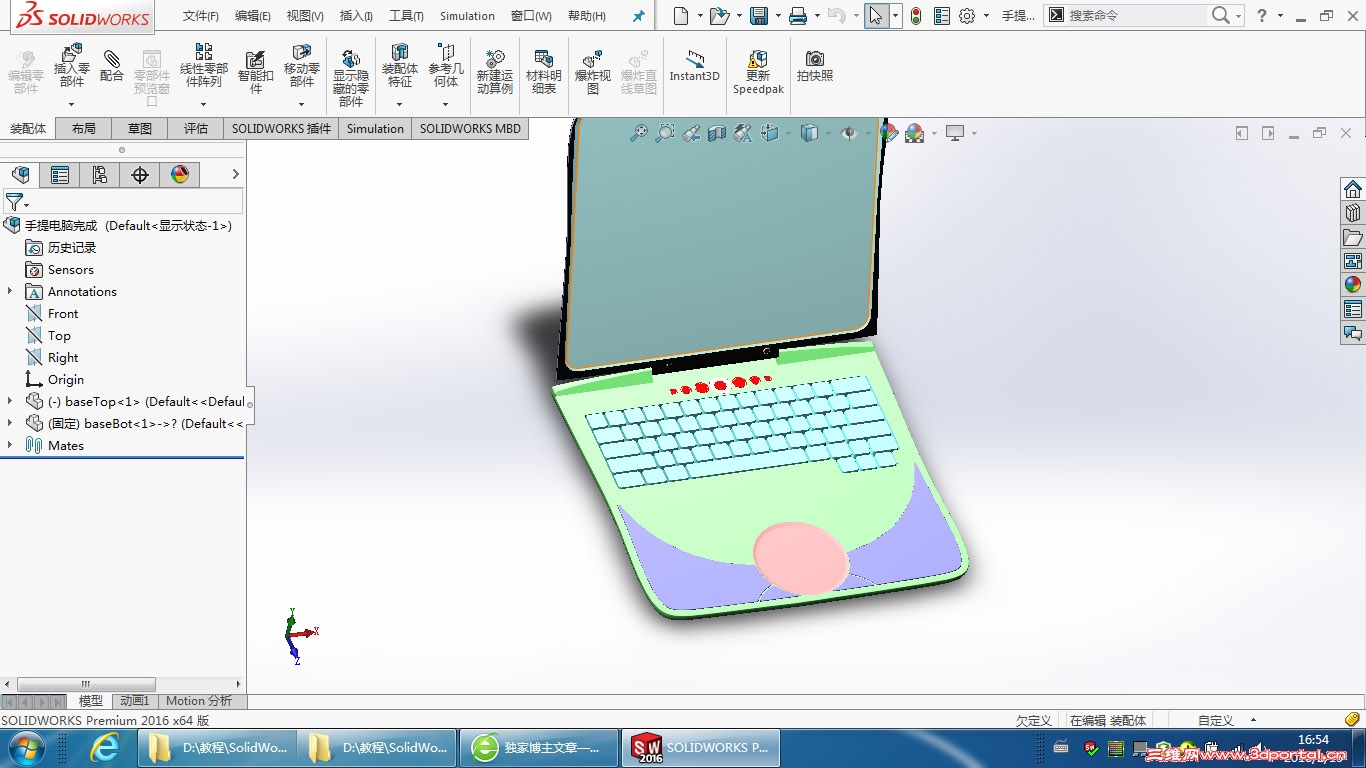Open the Design Library task pane tab

tap(1353, 213)
